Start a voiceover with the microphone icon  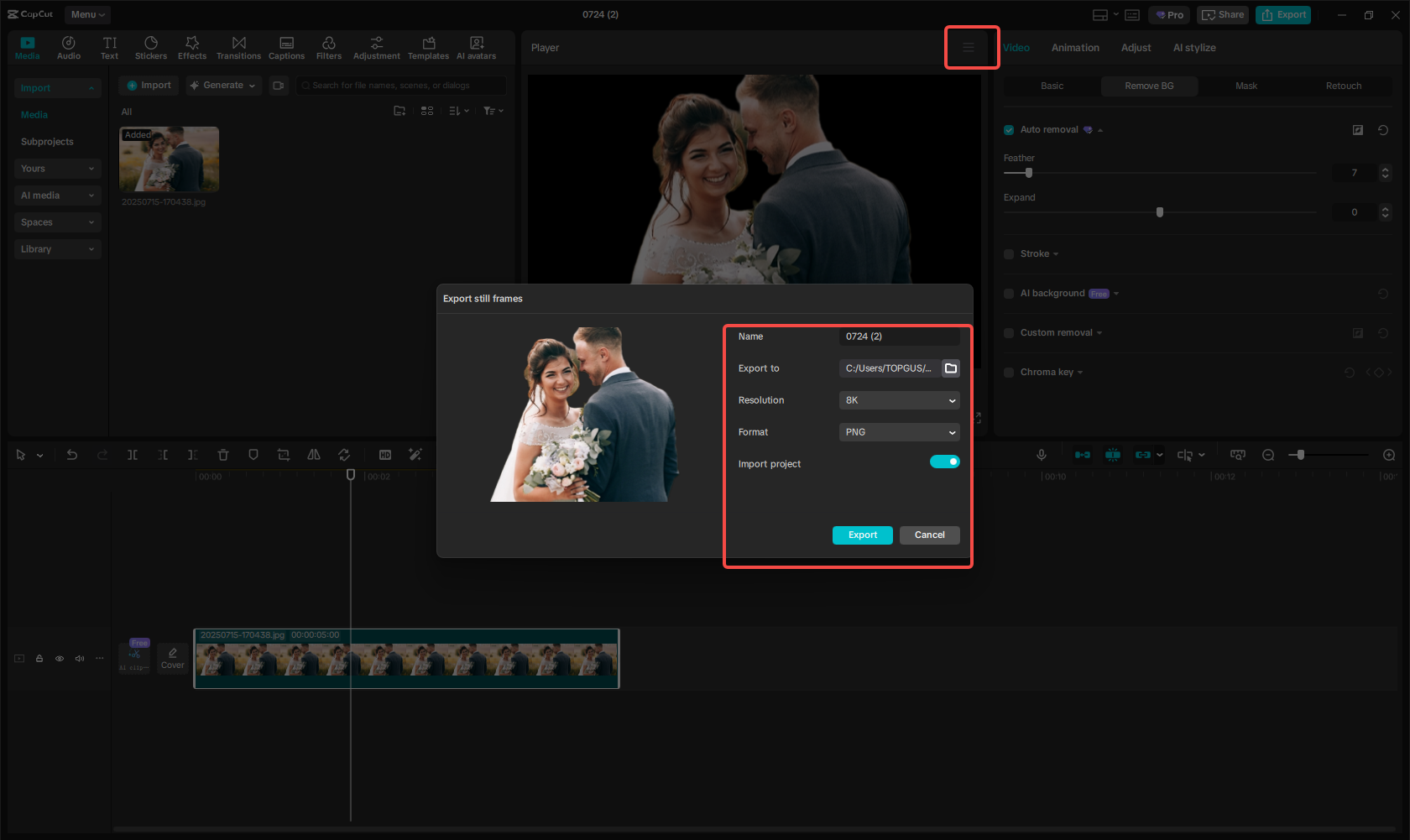coord(1041,455)
